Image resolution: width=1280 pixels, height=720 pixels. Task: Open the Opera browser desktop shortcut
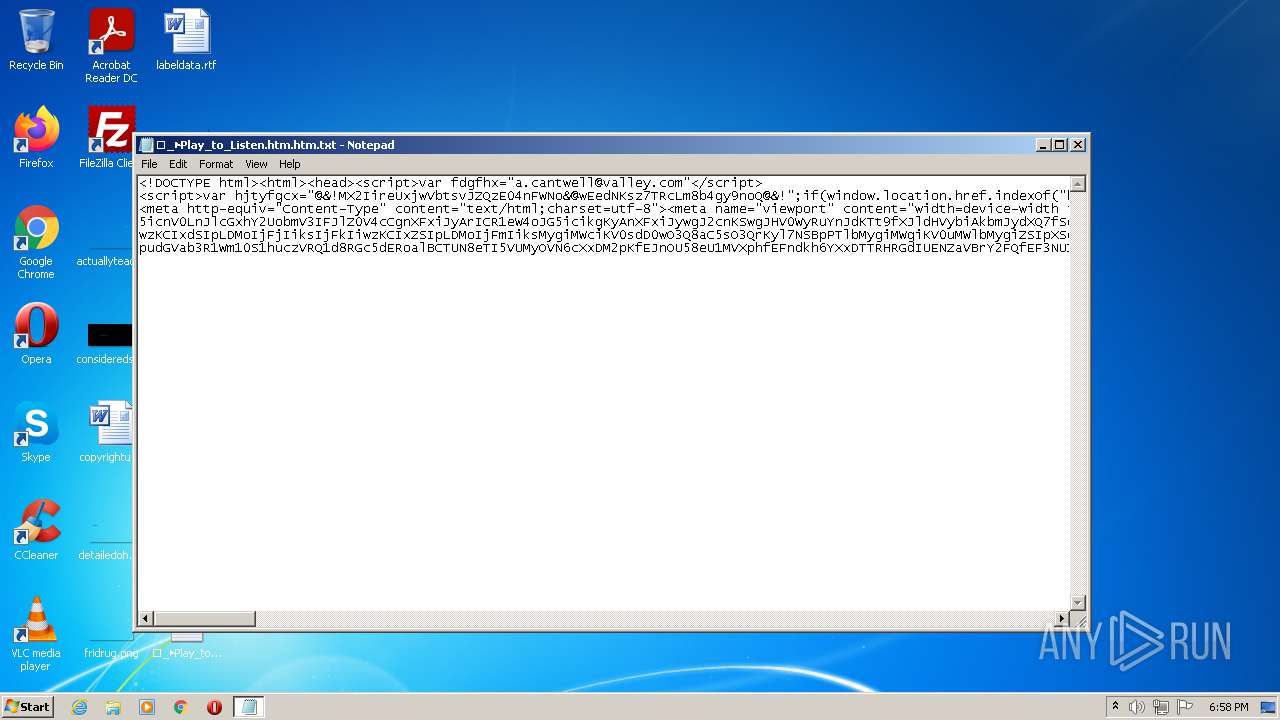point(36,334)
